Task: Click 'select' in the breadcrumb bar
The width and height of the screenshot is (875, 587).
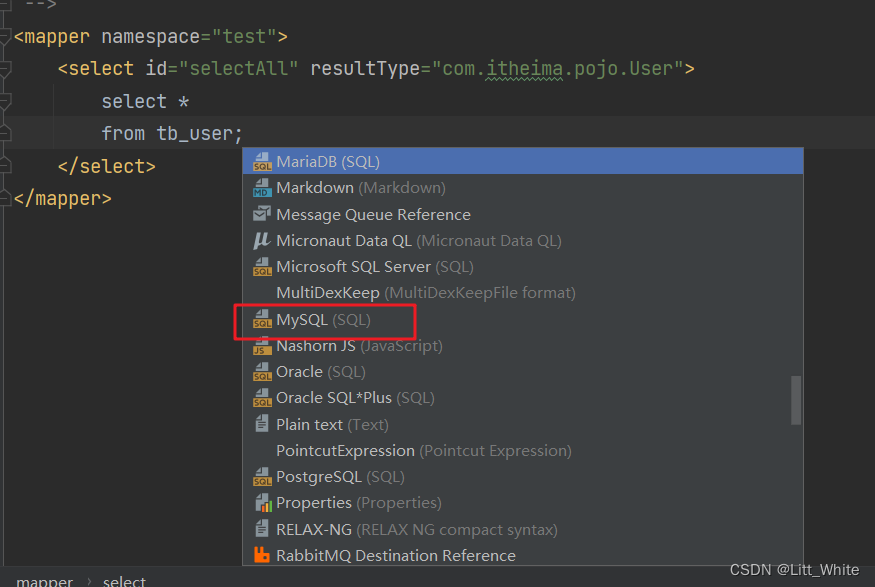Action: click(124, 581)
